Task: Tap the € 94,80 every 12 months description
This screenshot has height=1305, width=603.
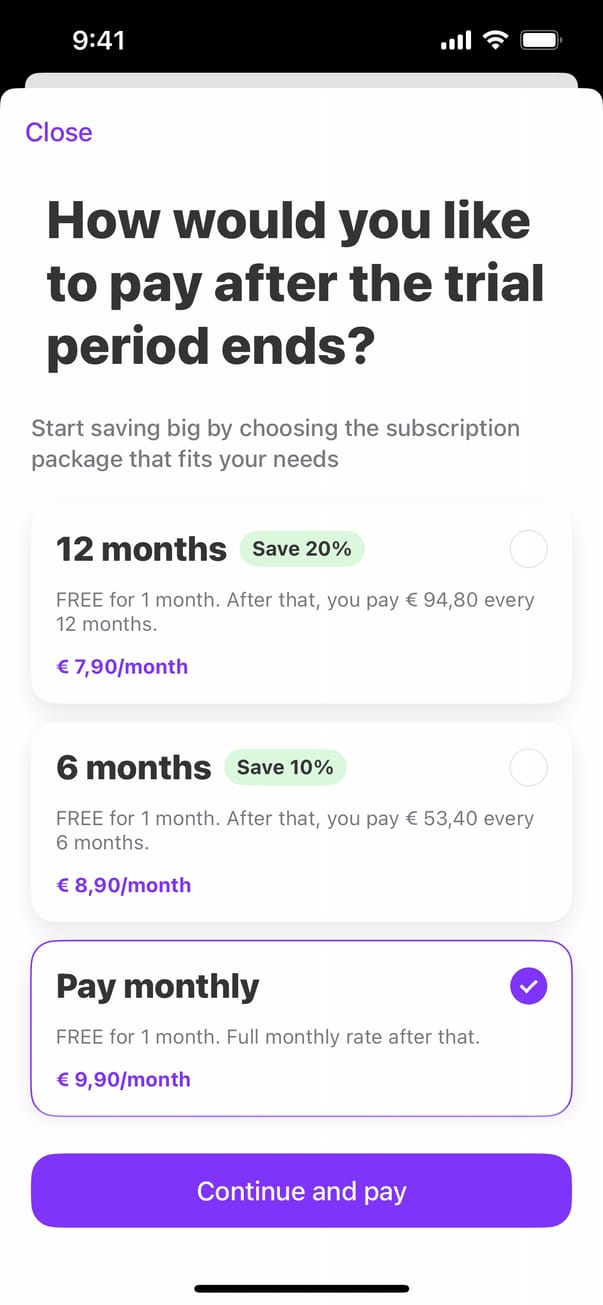Action: click(294, 612)
